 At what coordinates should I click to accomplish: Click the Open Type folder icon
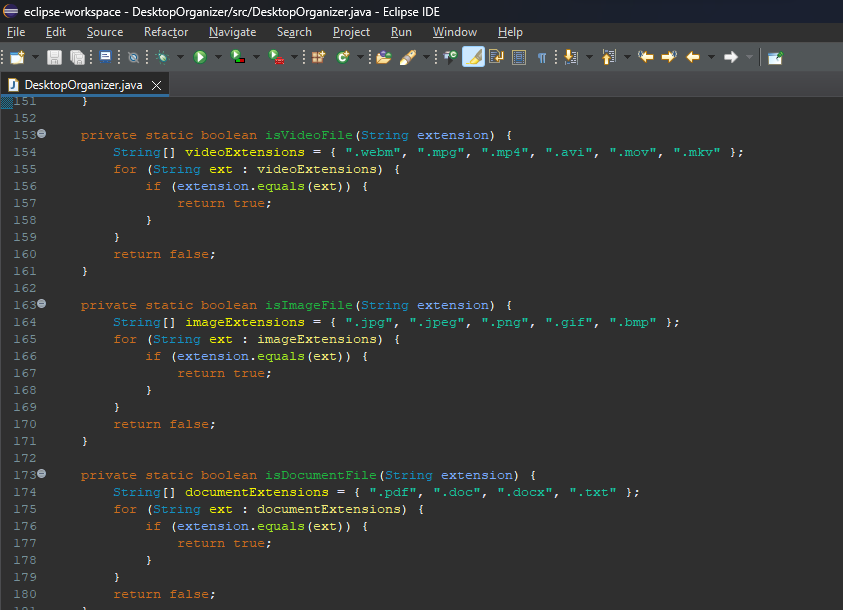point(383,57)
